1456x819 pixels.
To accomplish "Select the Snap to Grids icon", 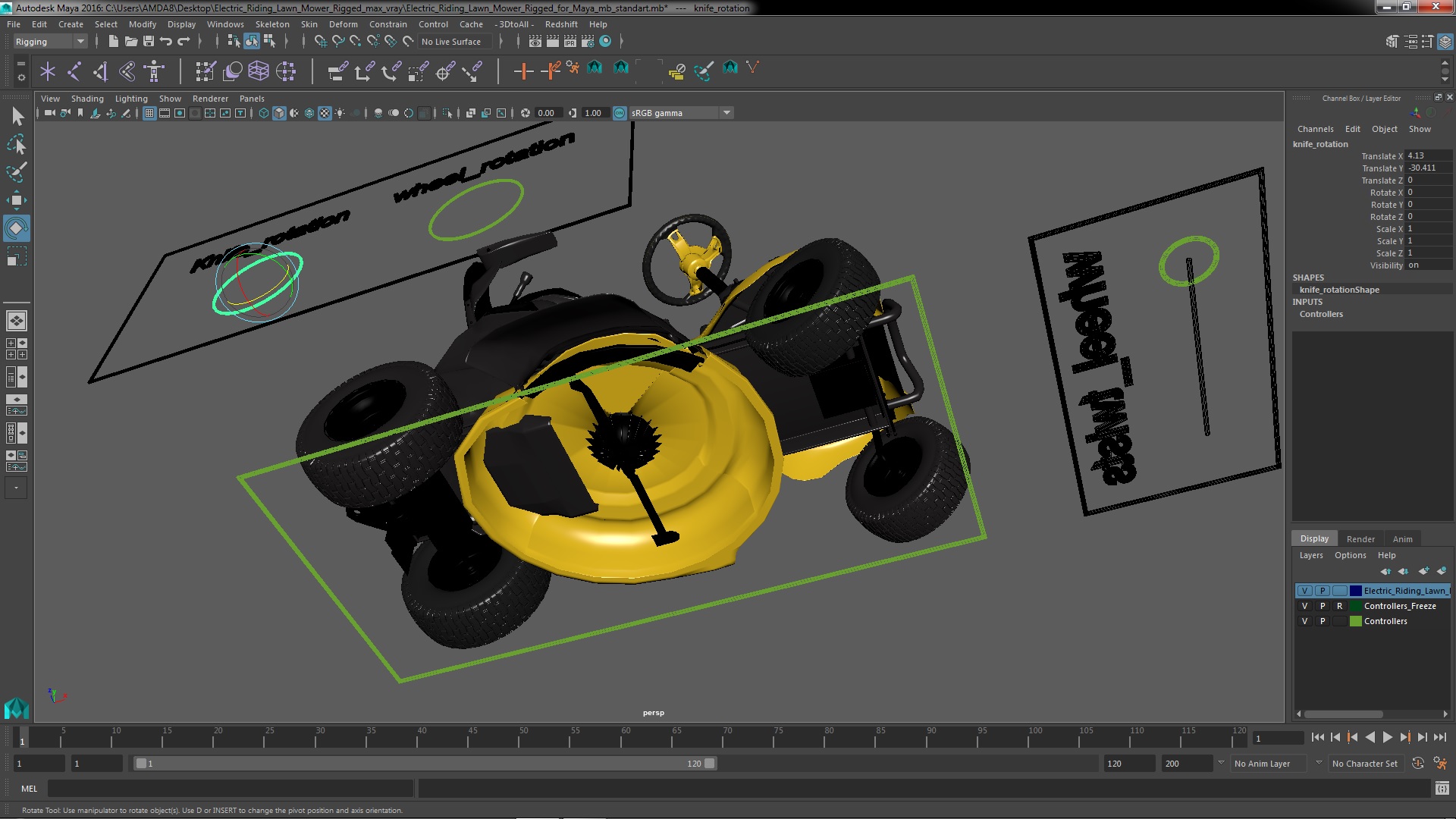I will 320,41.
